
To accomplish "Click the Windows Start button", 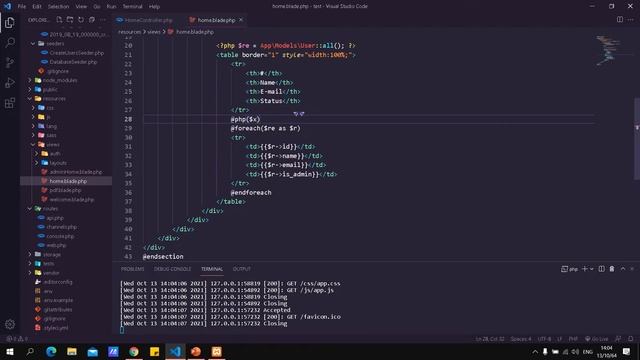I will point(10,351).
